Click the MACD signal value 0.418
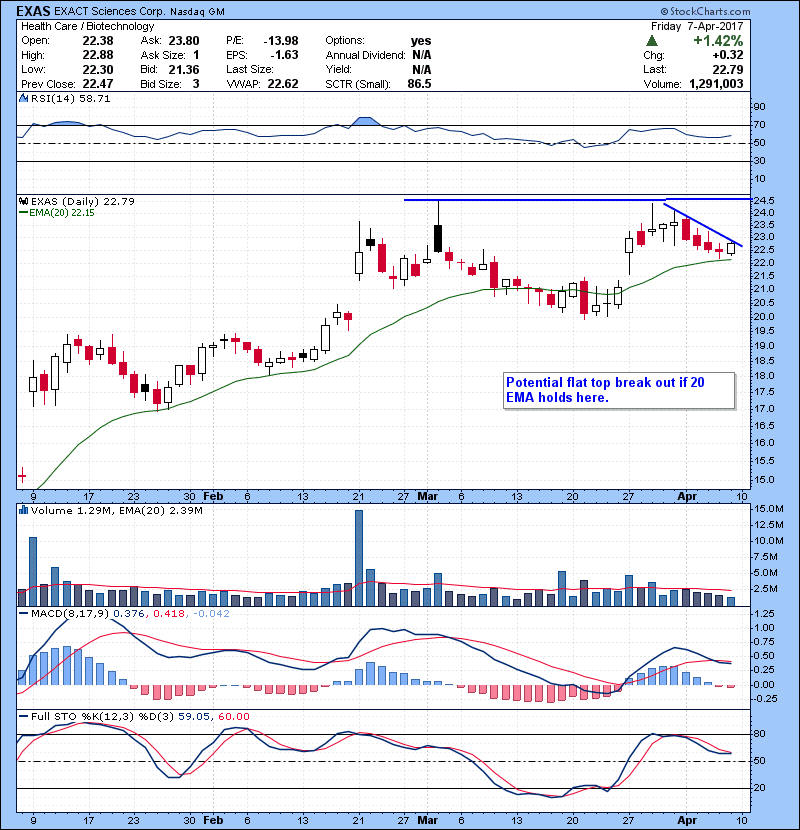Viewport: 800px width, 830px height. pos(169,614)
